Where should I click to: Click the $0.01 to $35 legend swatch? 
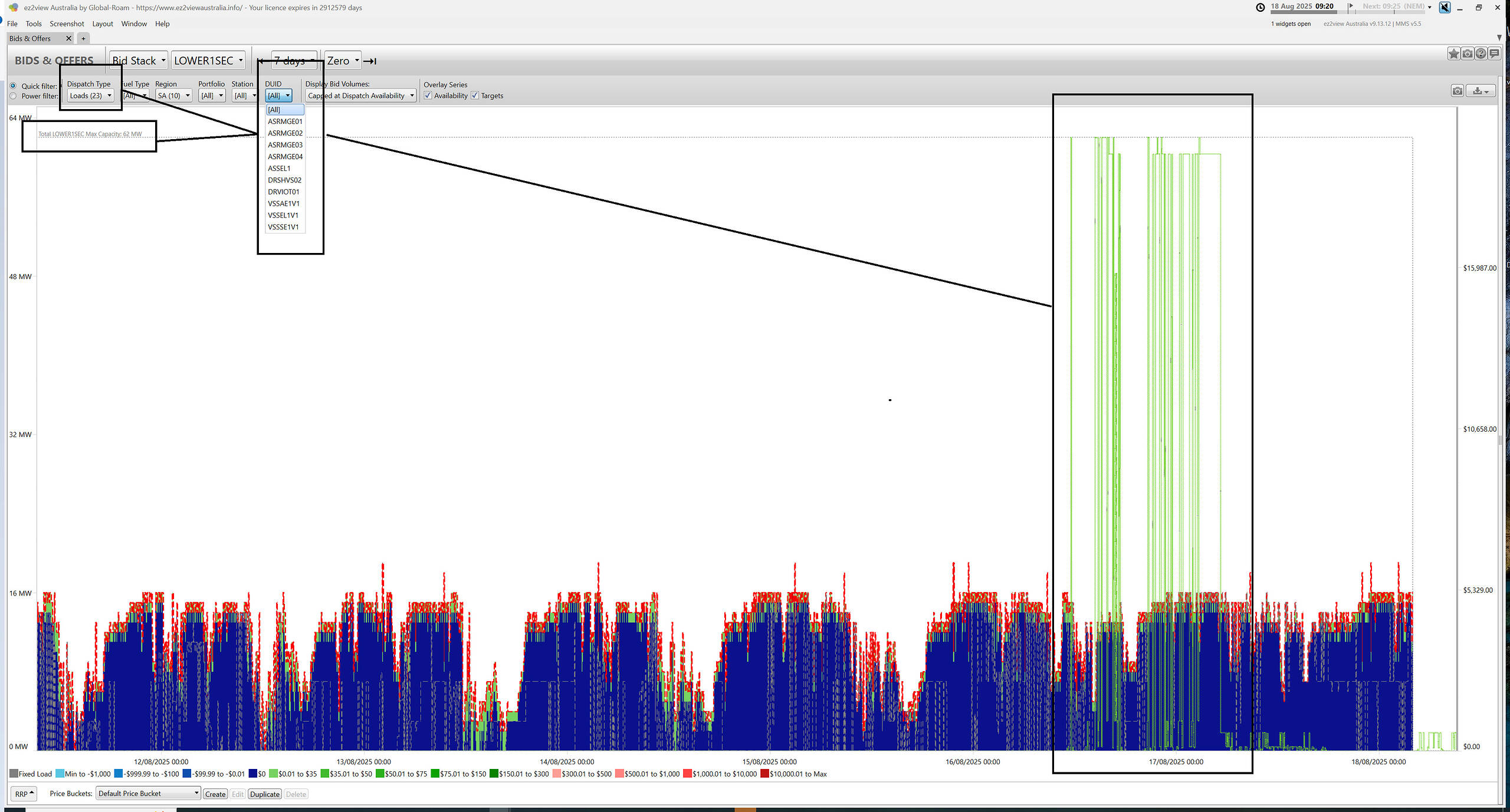pyautogui.click(x=273, y=774)
